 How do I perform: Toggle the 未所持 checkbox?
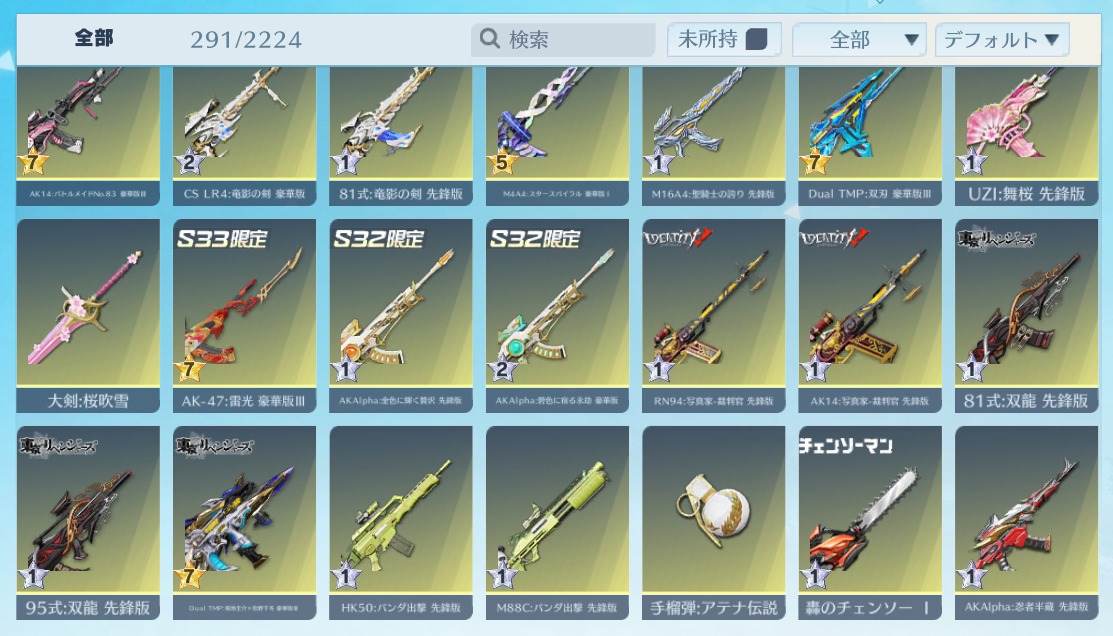point(757,39)
